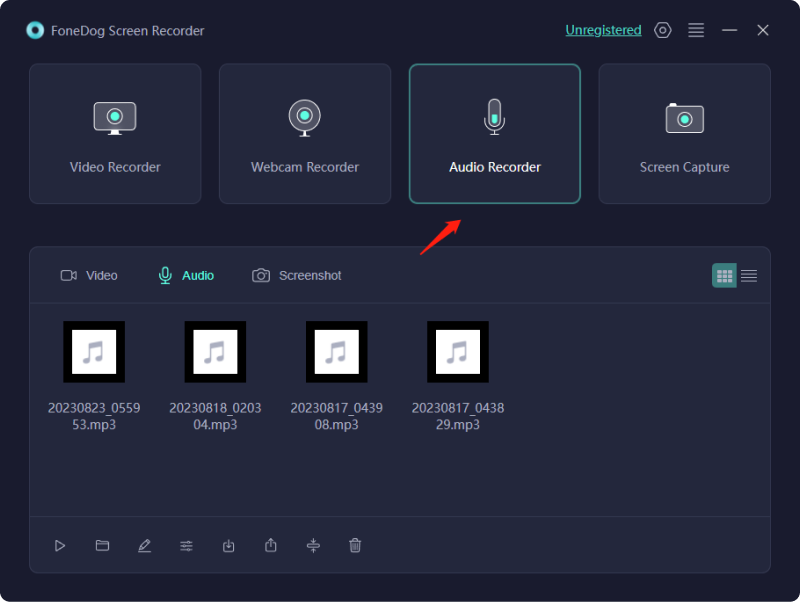Viewport: 800px width, 602px height.
Task: Open the Video Recorder tool
Action: [x=115, y=133]
